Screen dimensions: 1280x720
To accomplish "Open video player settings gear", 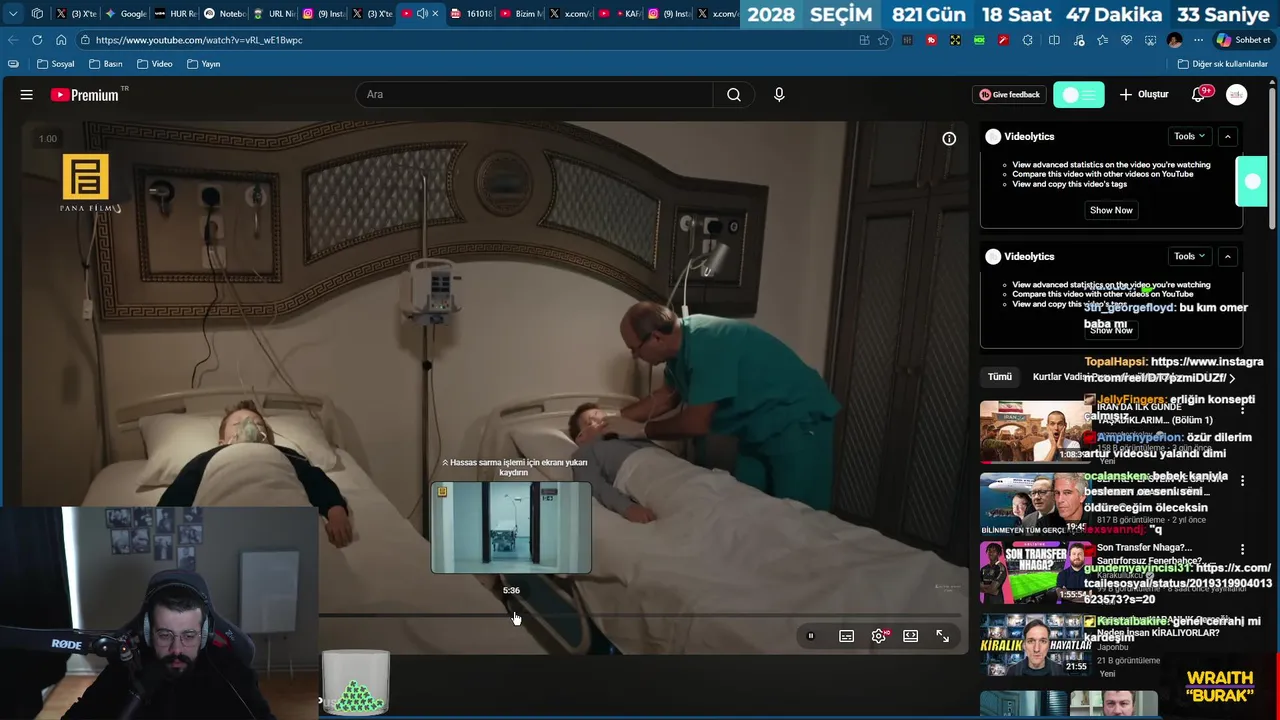I will point(879,636).
